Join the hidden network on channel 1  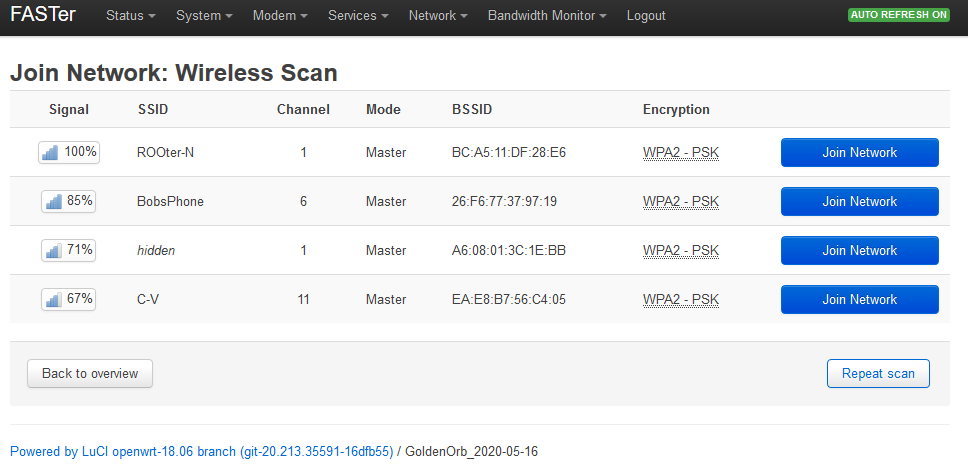click(859, 251)
